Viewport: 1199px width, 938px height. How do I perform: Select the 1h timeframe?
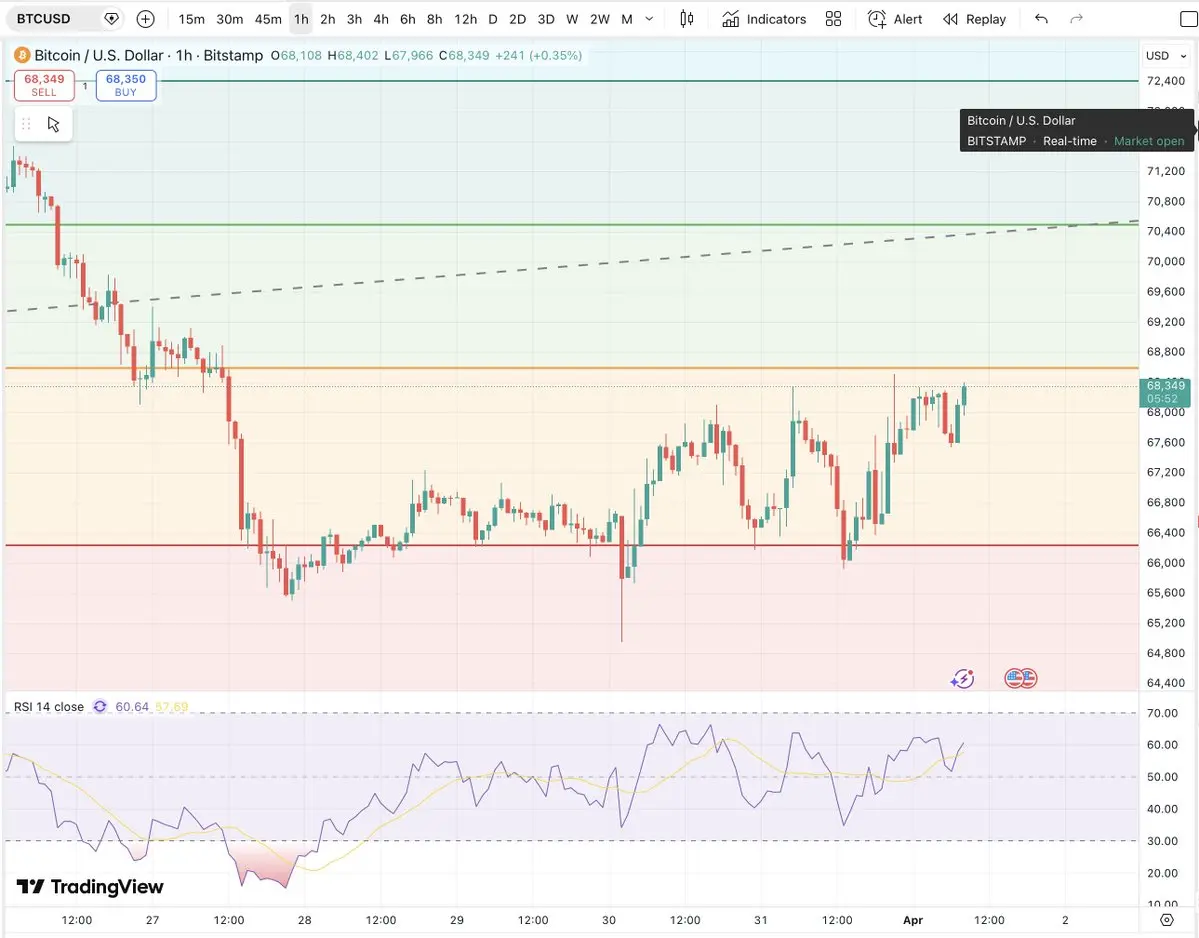(x=301, y=19)
